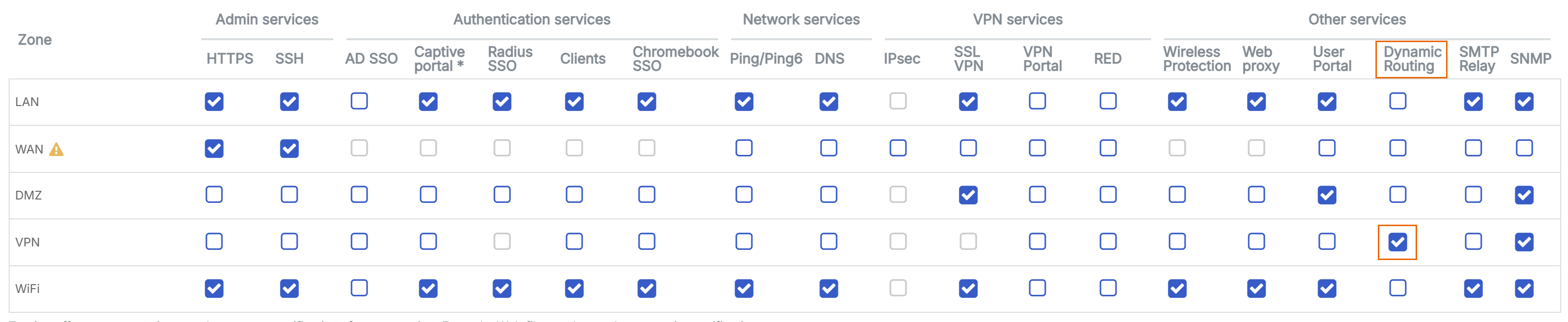Enable RED for the LAN zone
The height and width of the screenshot is (322, 1568).
(x=1108, y=101)
